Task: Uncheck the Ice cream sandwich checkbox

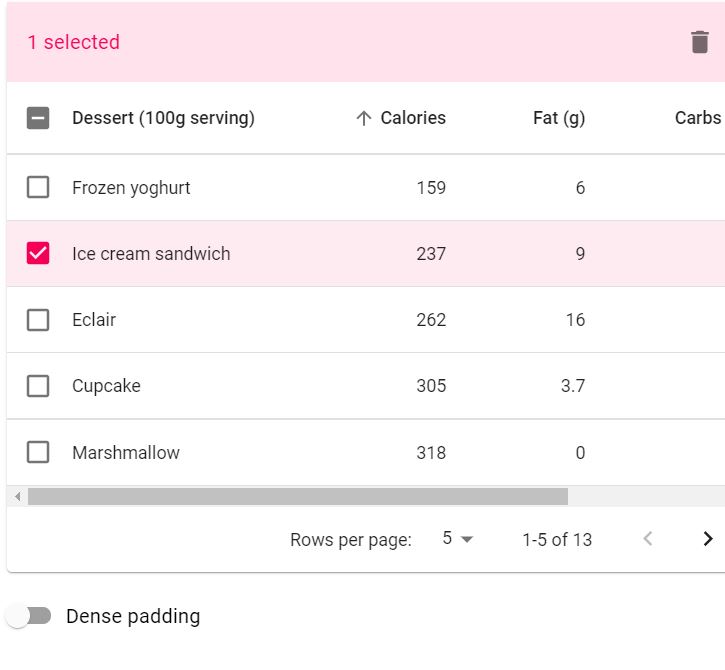Action: (38, 253)
